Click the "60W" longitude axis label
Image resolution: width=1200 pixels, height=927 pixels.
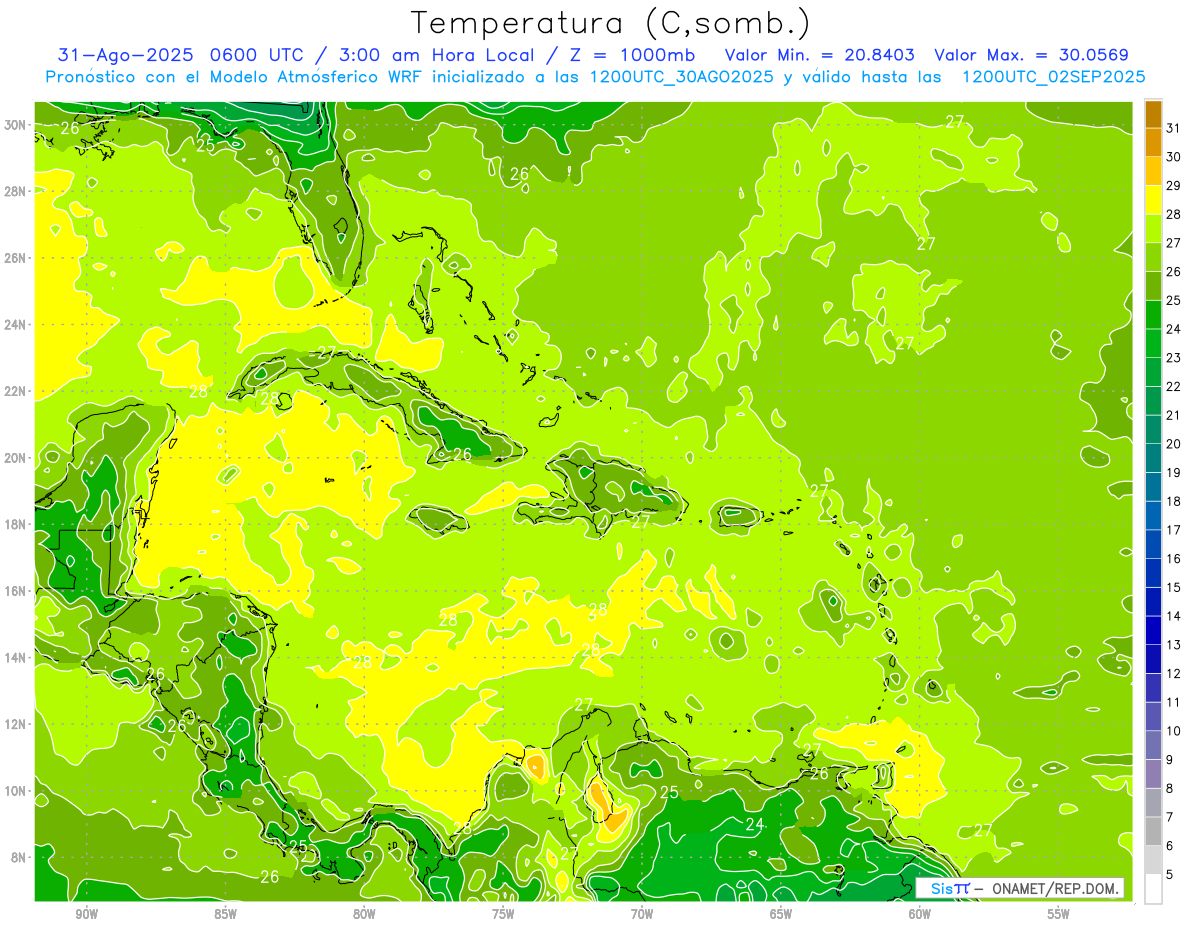(x=920, y=914)
